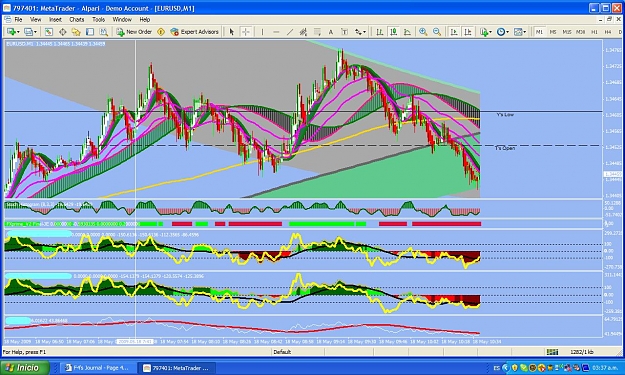Open the View menu
Screen dimensions: 625x375
pos(35,20)
